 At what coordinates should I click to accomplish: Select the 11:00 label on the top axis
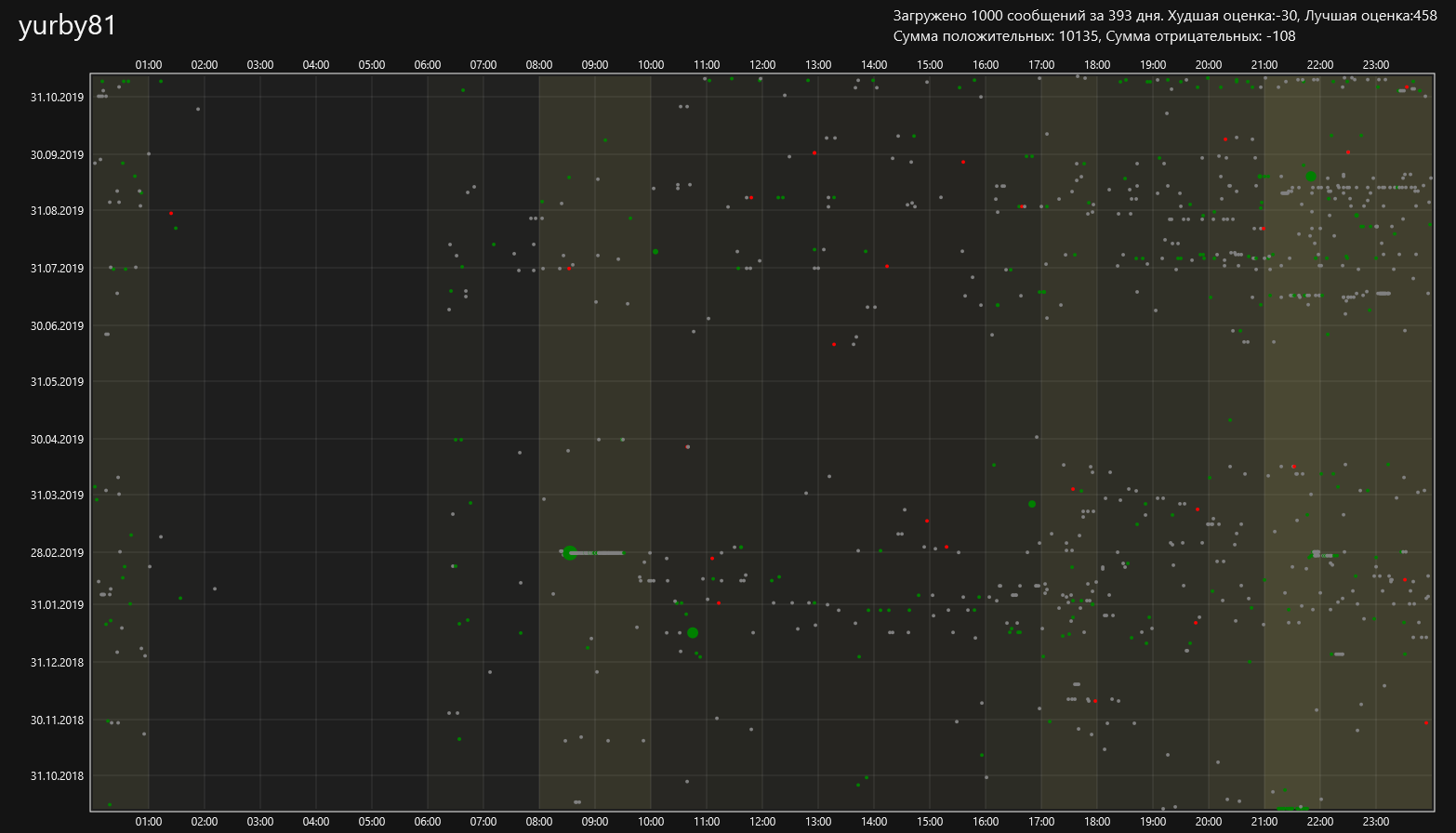[707, 65]
